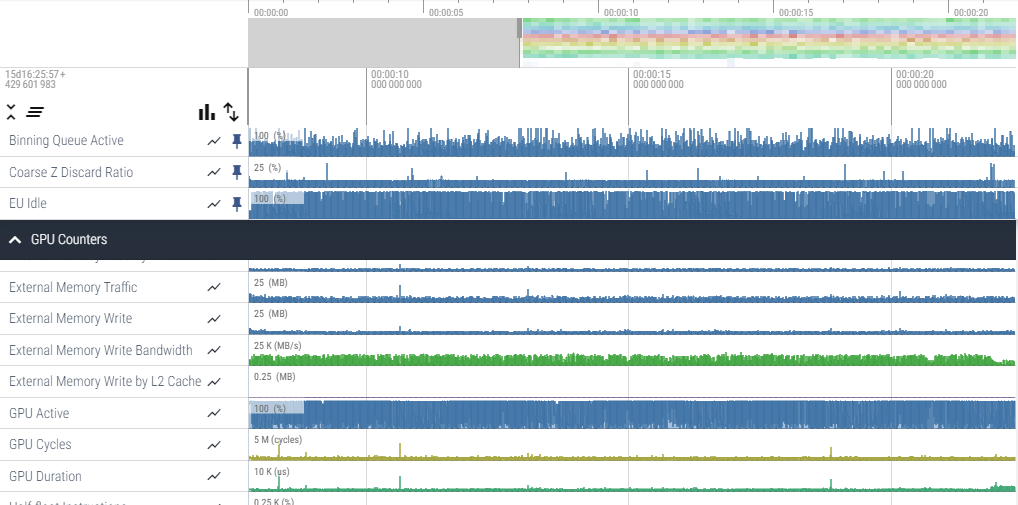Open chart options for GPU Active
The height and width of the screenshot is (505, 1018).
pos(214,413)
